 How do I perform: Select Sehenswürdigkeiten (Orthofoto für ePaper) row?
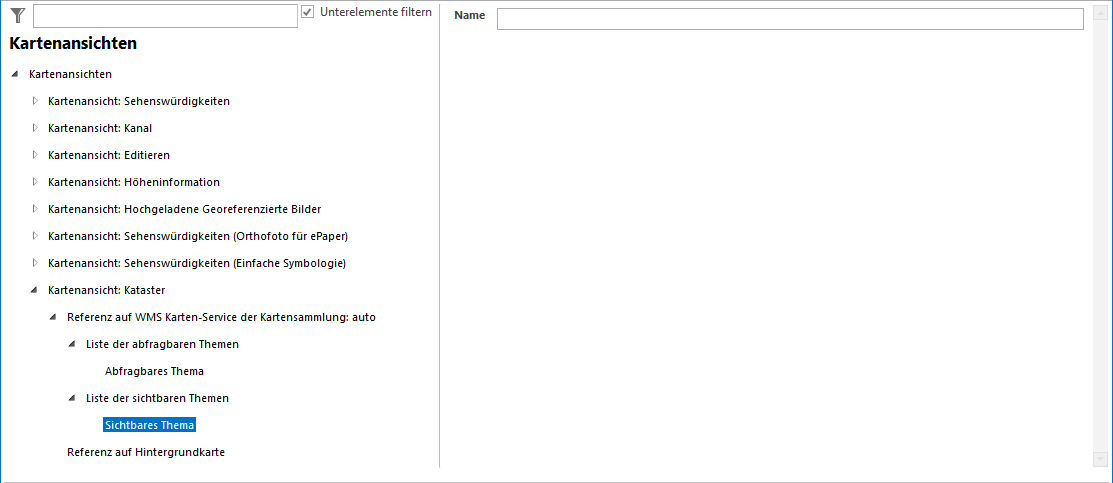pos(198,236)
